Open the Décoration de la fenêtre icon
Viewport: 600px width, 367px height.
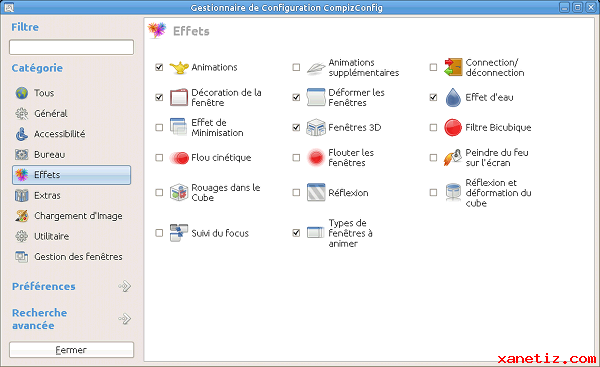179,97
